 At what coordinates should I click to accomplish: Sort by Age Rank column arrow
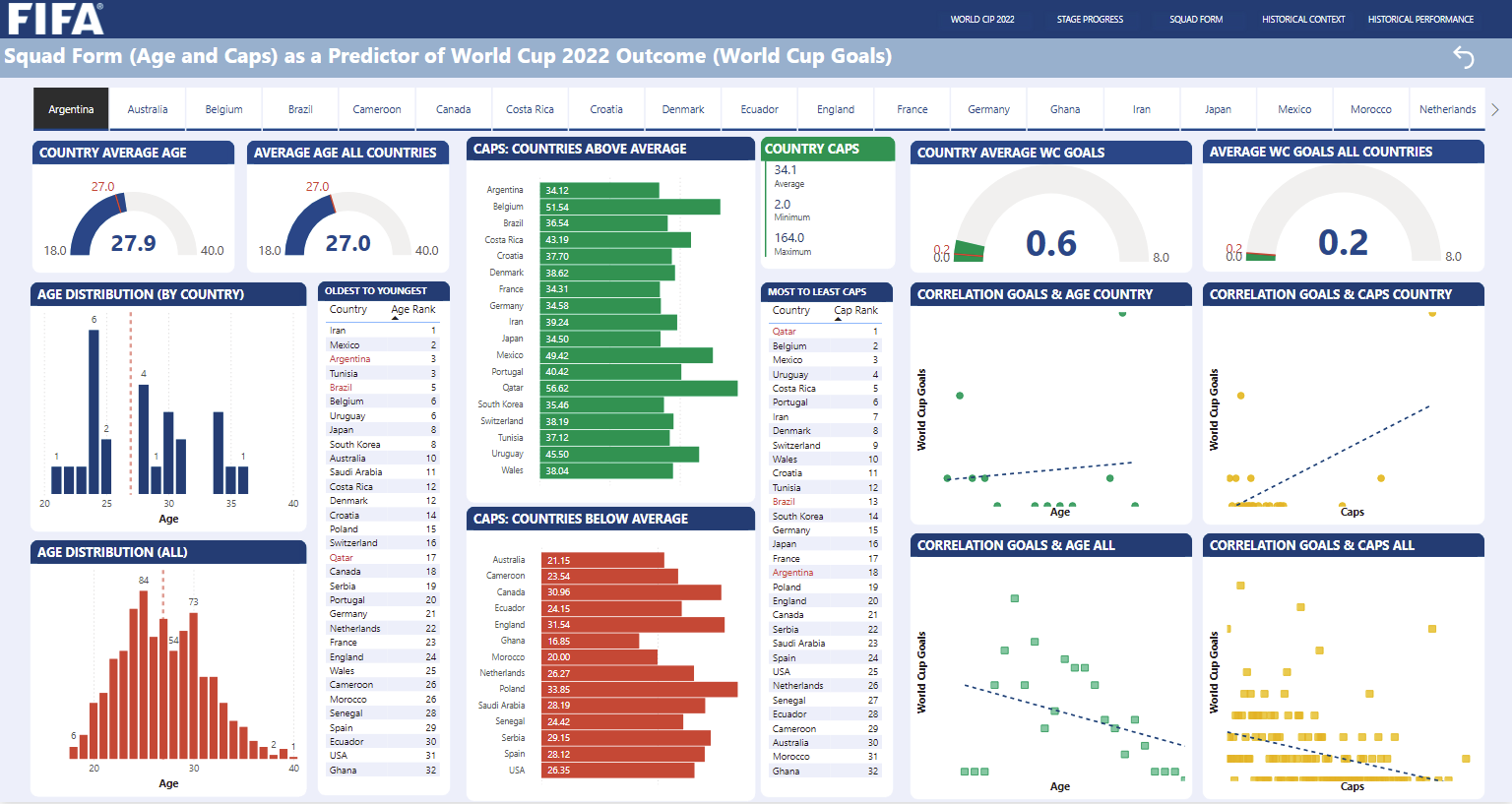tap(396, 318)
